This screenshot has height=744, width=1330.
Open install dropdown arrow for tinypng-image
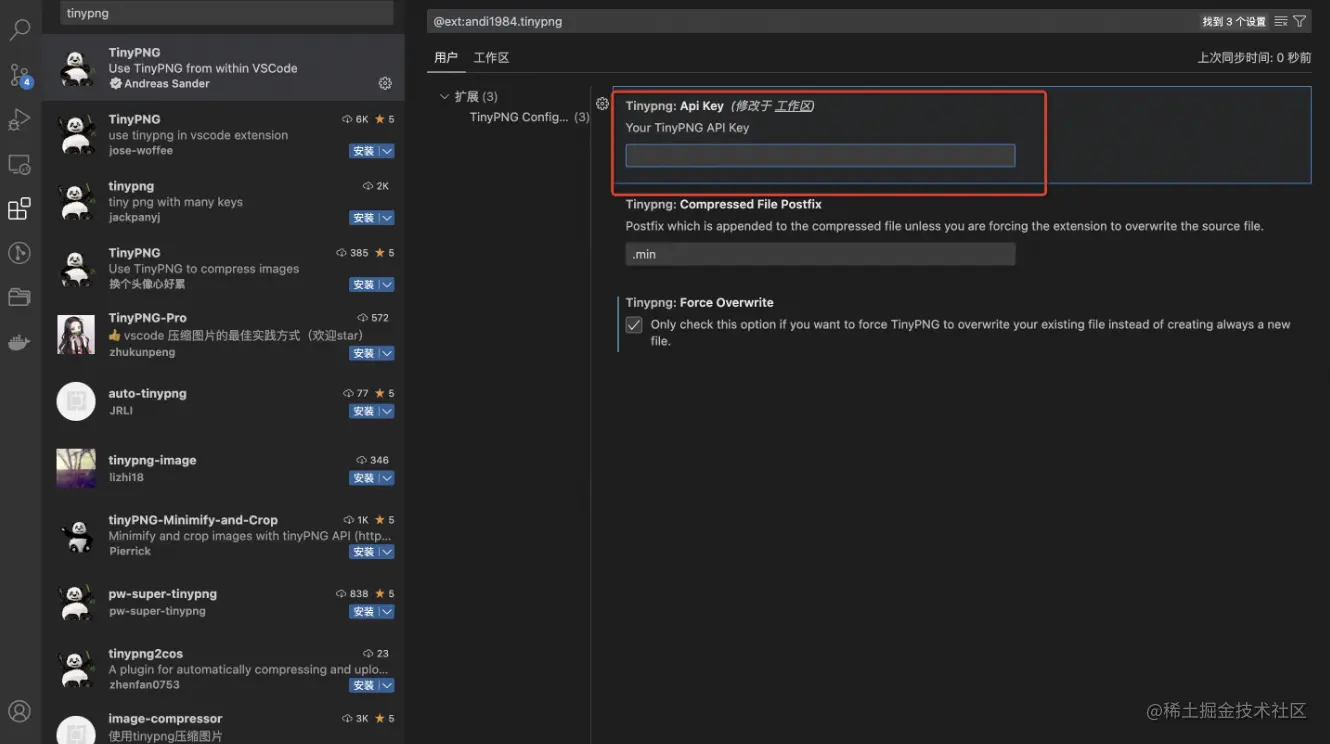click(x=387, y=478)
